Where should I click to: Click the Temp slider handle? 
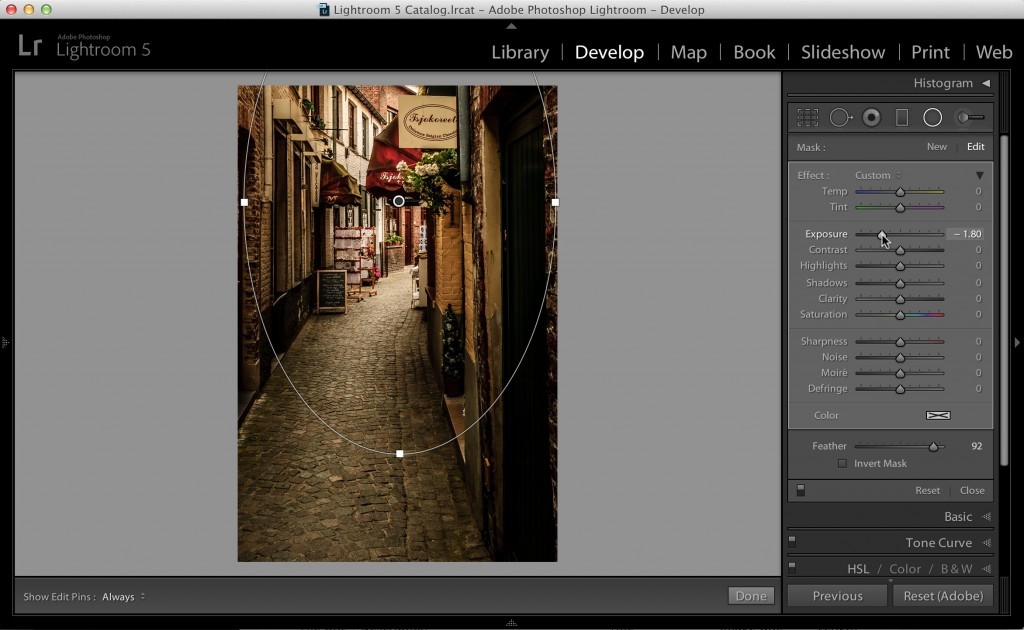click(900, 192)
